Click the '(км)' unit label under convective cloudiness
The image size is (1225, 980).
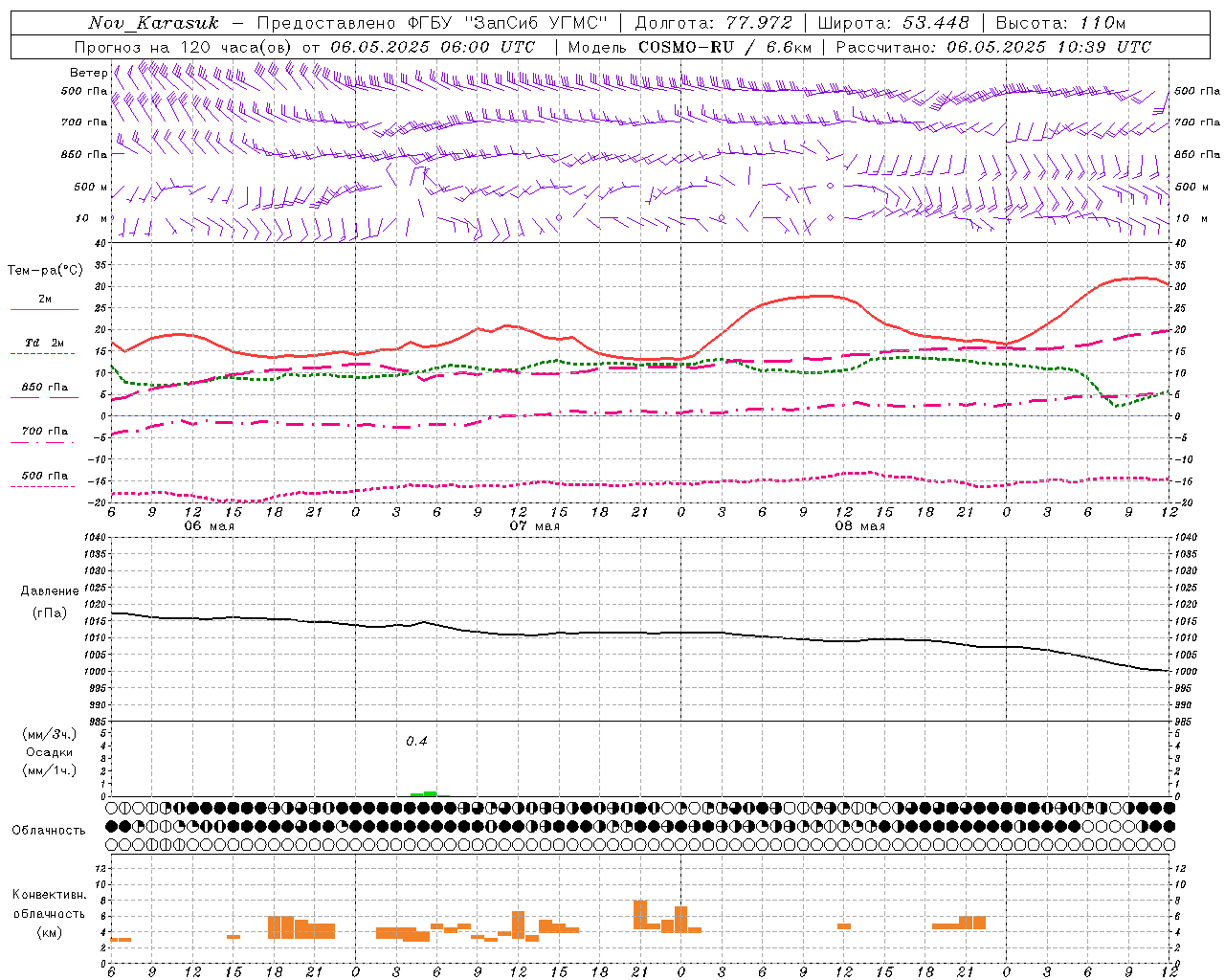(49, 932)
